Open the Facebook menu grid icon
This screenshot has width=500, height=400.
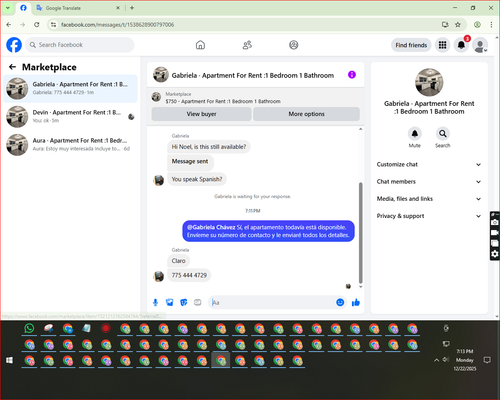tap(442, 45)
